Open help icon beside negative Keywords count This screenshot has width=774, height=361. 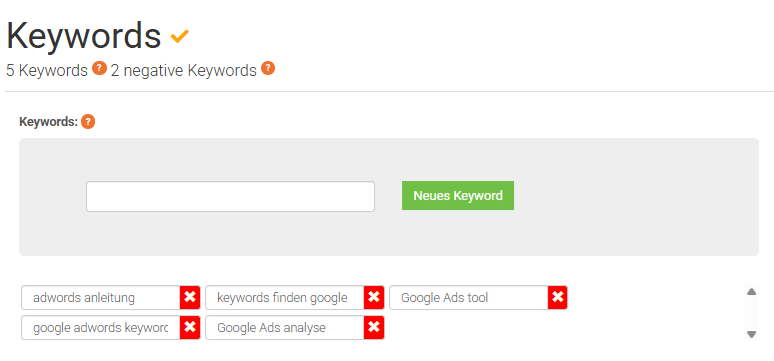268,69
